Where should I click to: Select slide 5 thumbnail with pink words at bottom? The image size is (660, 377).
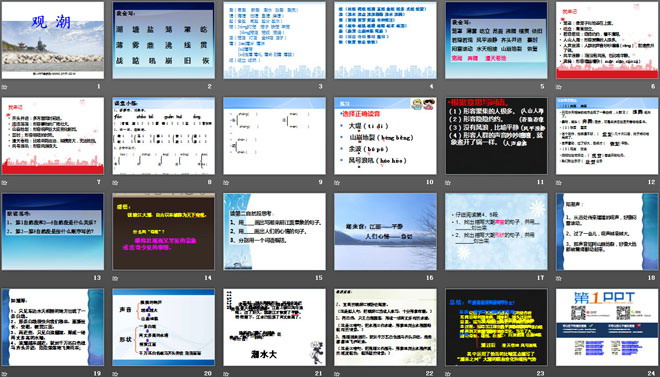tap(496, 40)
